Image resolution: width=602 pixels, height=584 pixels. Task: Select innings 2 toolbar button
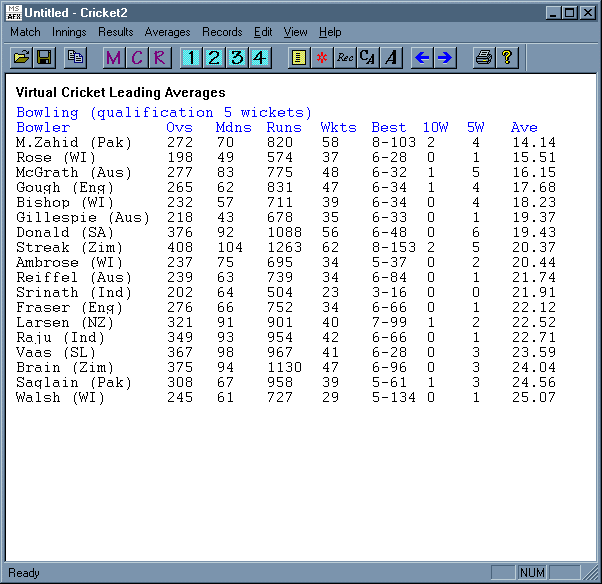coord(214,58)
